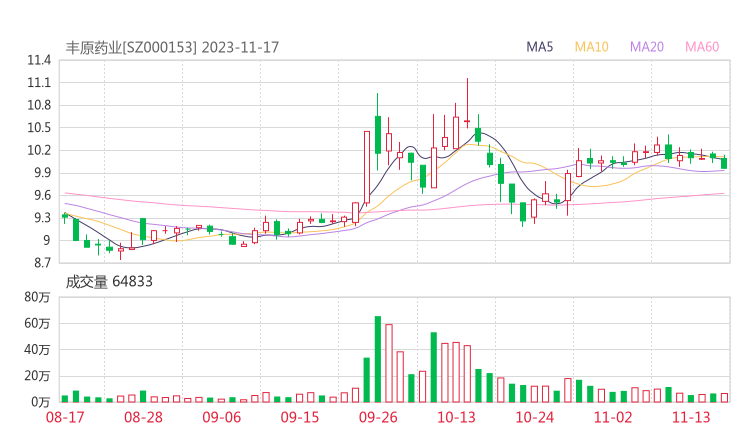Click the 8.7 price axis label
The width and height of the screenshot is (740, 440).
pyautogui.click(x=42, y=262)
